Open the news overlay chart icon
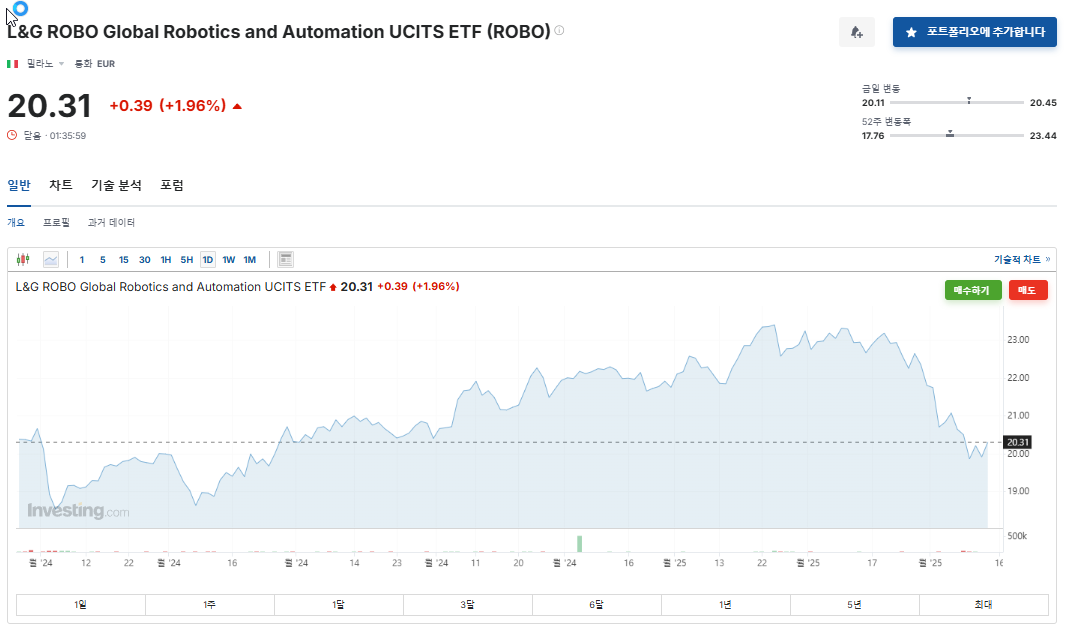The image size is (1070, 627). tap(285, 259)
